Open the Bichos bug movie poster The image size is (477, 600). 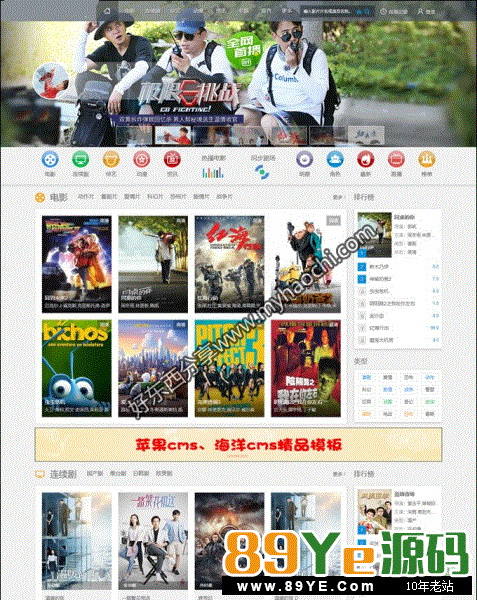point(77,368)
